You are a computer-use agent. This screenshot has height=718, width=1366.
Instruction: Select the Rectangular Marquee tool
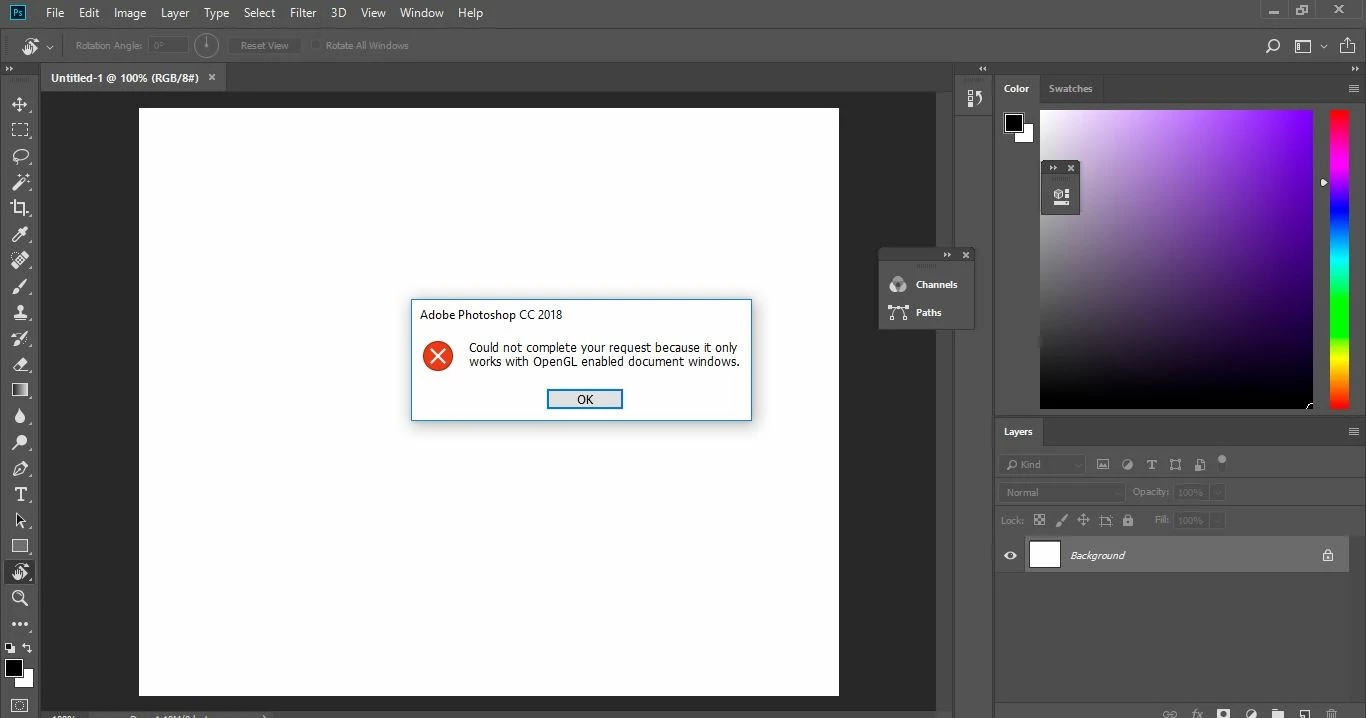(20, 130)
